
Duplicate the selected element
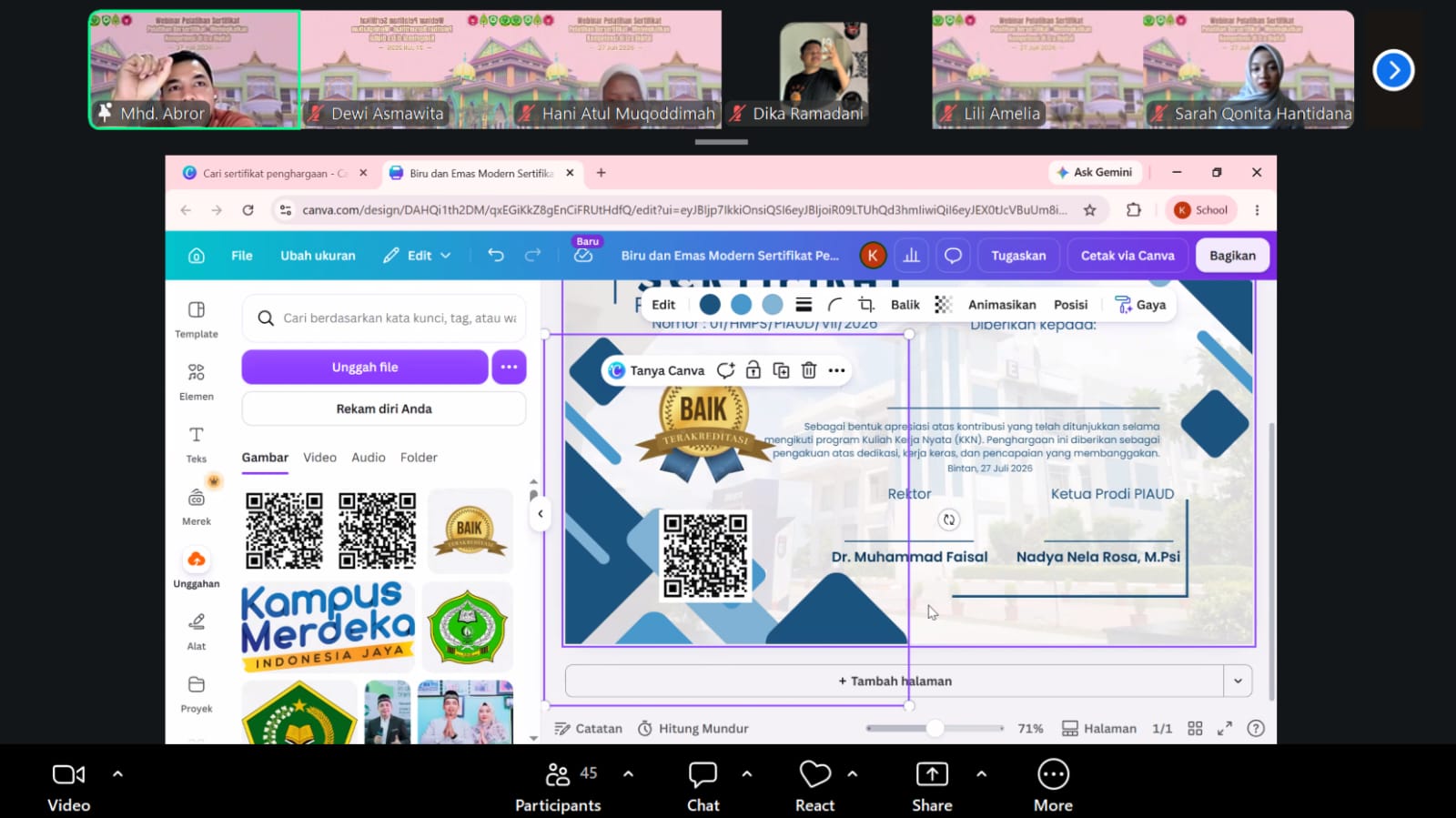tap(781, 370)
